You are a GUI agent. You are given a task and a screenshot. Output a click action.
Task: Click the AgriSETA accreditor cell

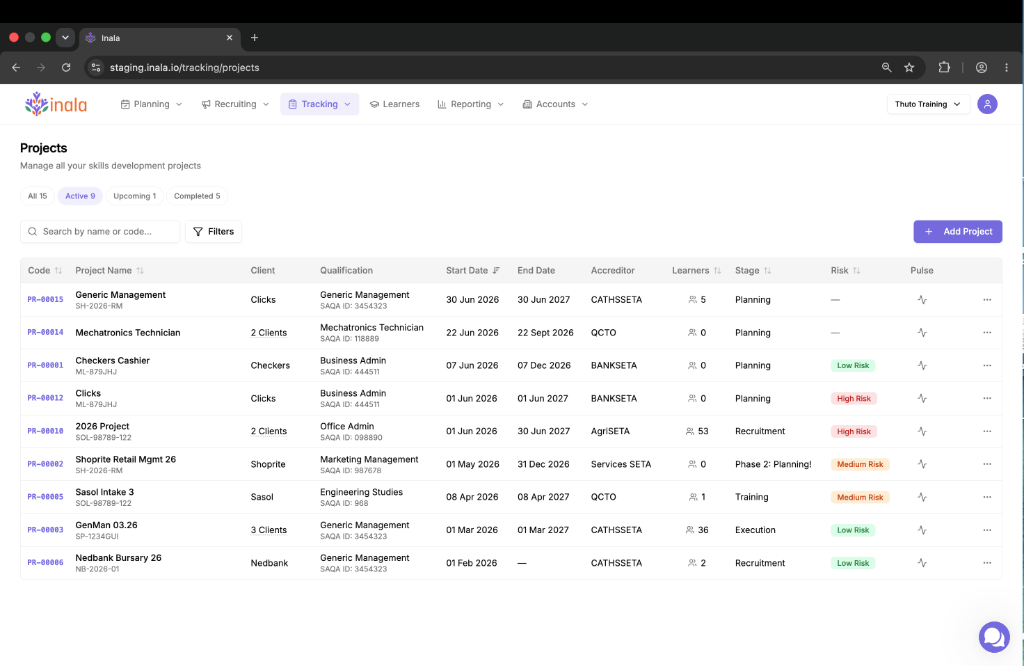pyautogui.click(x=610, y=431)
